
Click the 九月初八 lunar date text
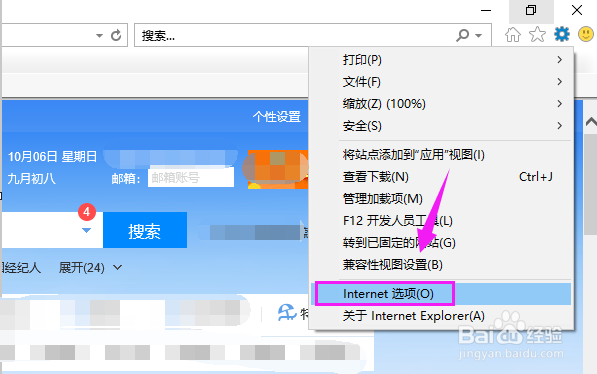pyautogui.click(x=32, y=178)
